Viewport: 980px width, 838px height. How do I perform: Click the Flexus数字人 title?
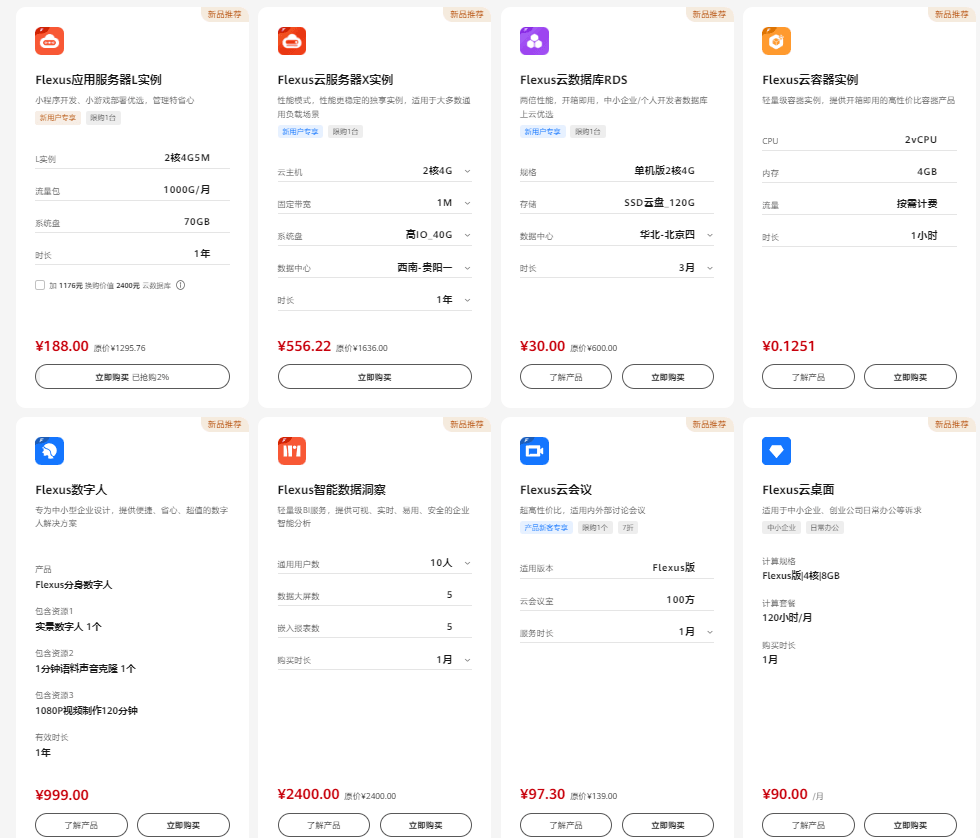(71, 489)
